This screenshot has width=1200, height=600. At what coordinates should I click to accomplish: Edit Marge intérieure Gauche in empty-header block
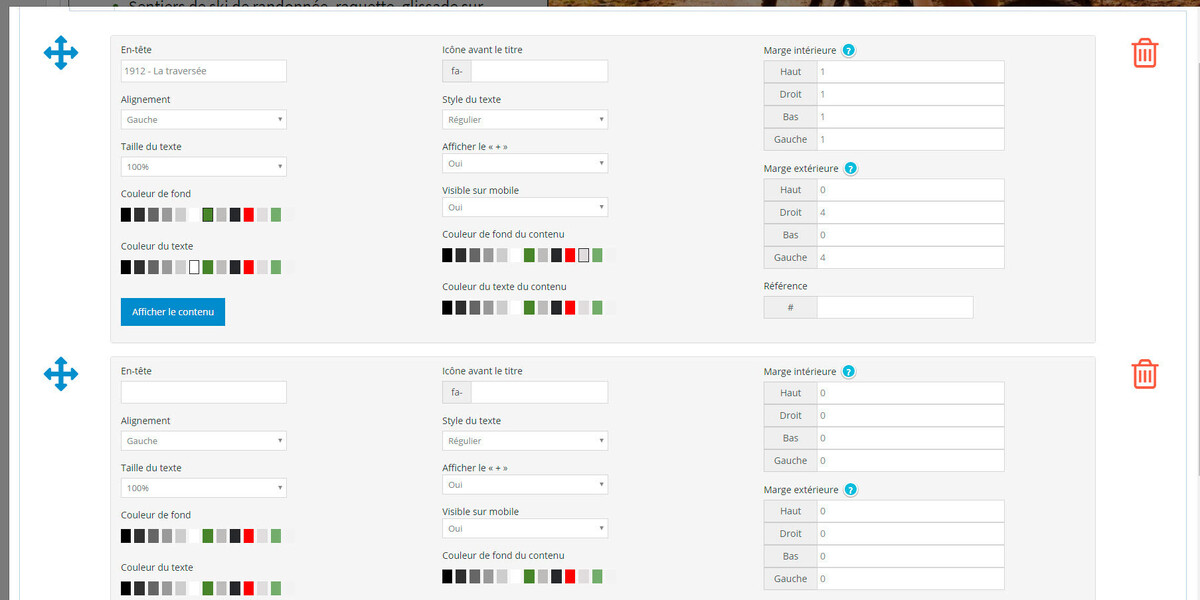click(x=910, y=460)
